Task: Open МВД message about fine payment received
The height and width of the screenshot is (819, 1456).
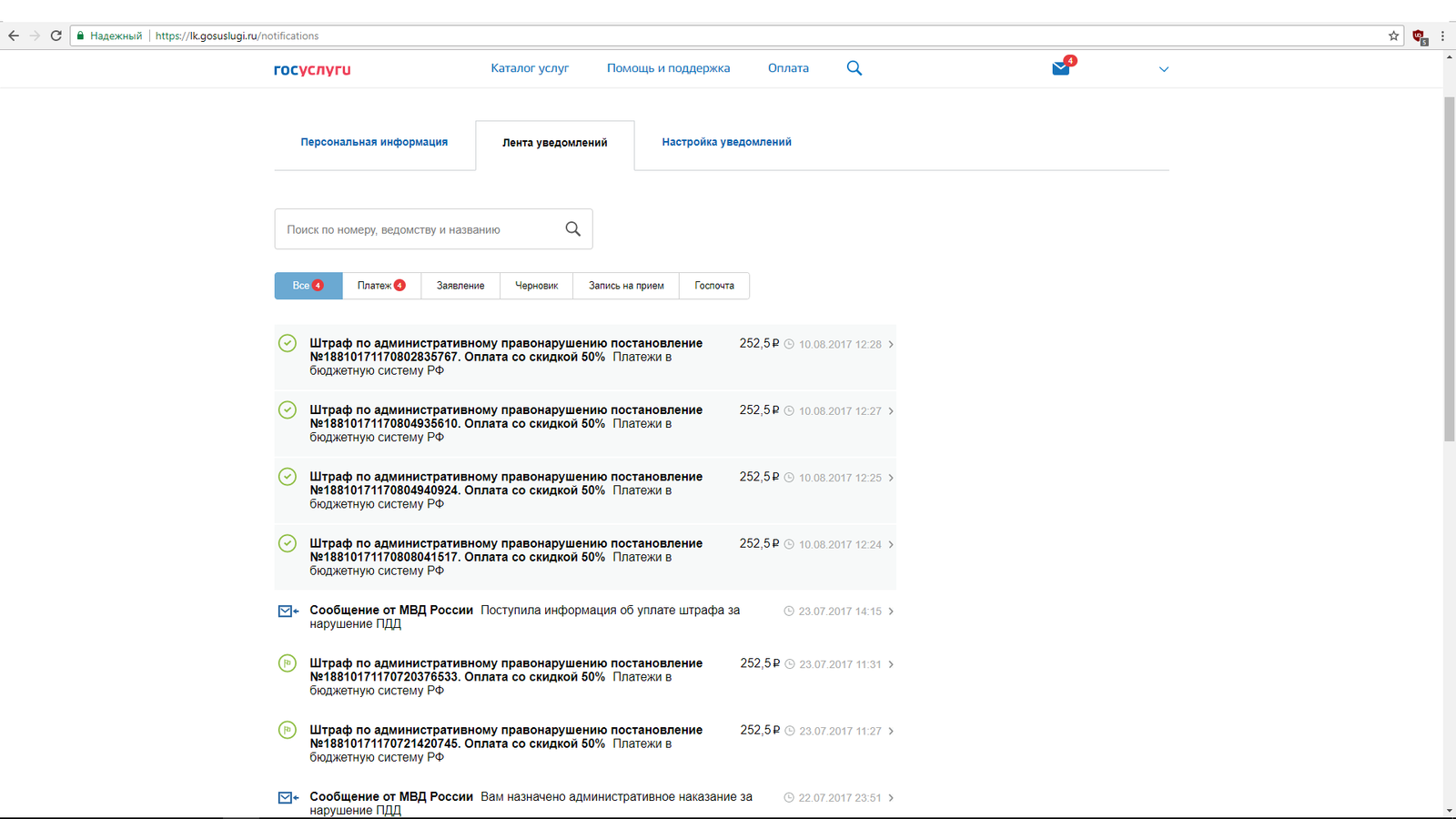Action: [x=585, y=617]
